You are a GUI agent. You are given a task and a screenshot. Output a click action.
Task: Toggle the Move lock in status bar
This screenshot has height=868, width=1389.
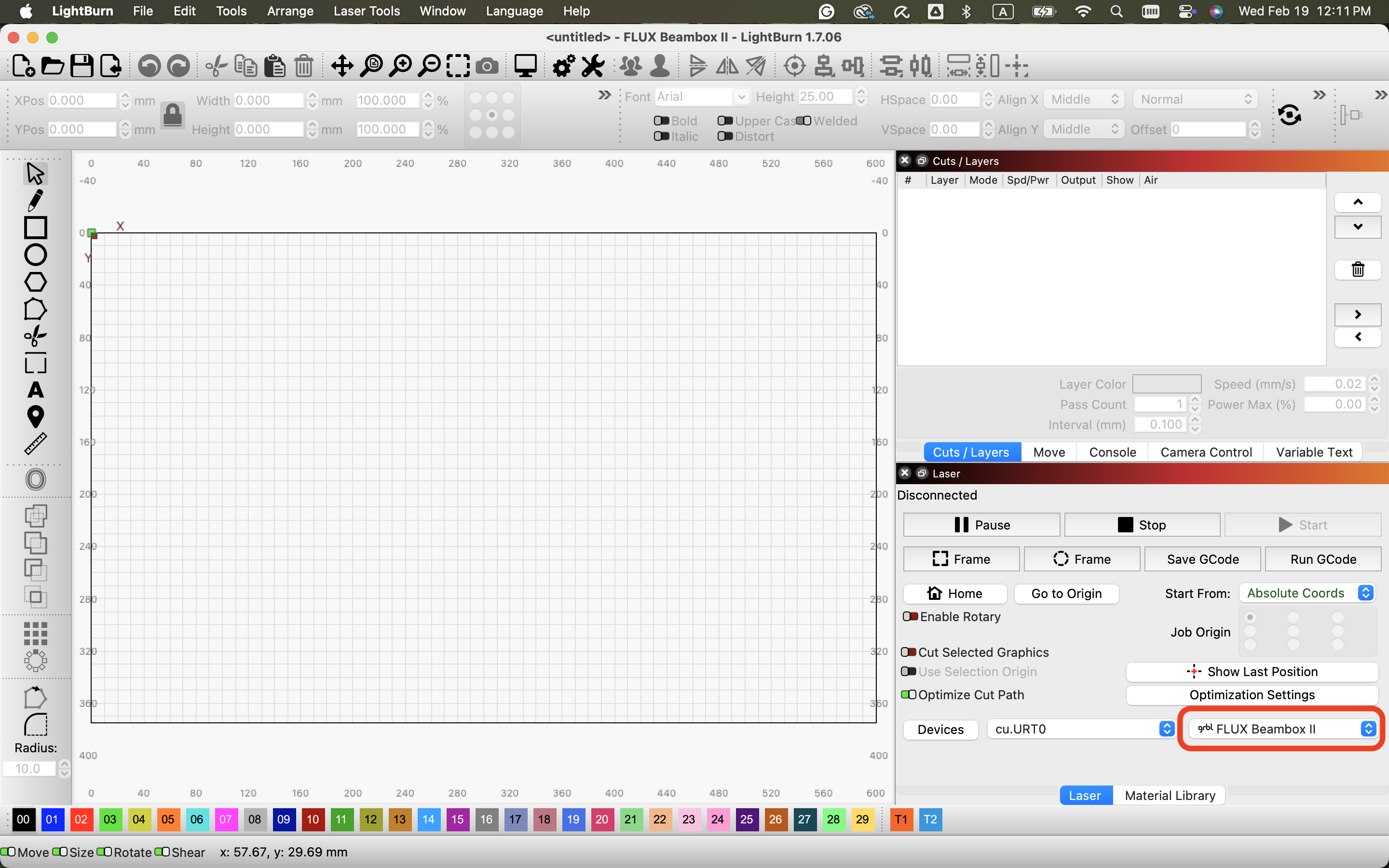tap(8, 851)
